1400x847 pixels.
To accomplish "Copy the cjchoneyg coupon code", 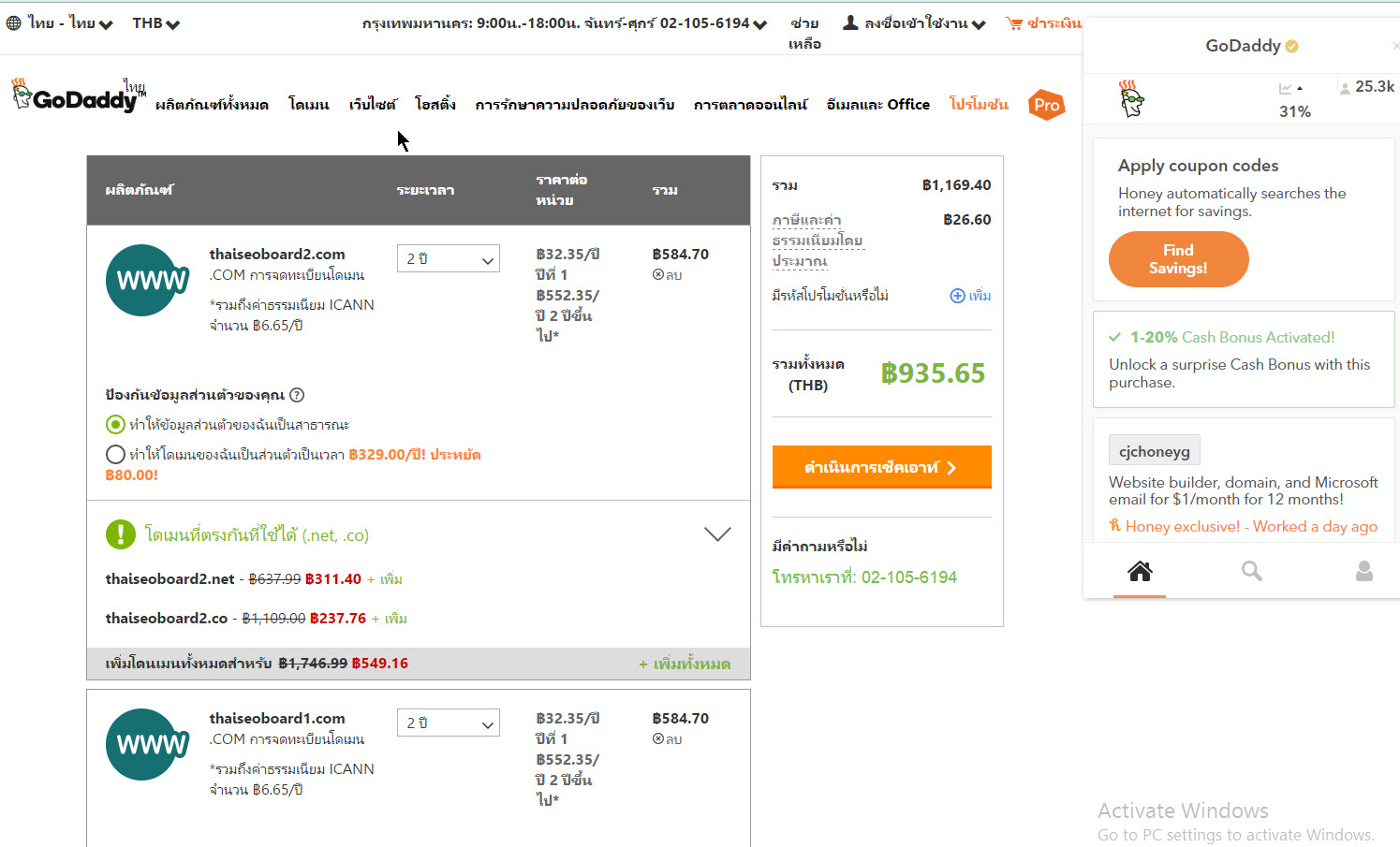I will pos(1154,451).
